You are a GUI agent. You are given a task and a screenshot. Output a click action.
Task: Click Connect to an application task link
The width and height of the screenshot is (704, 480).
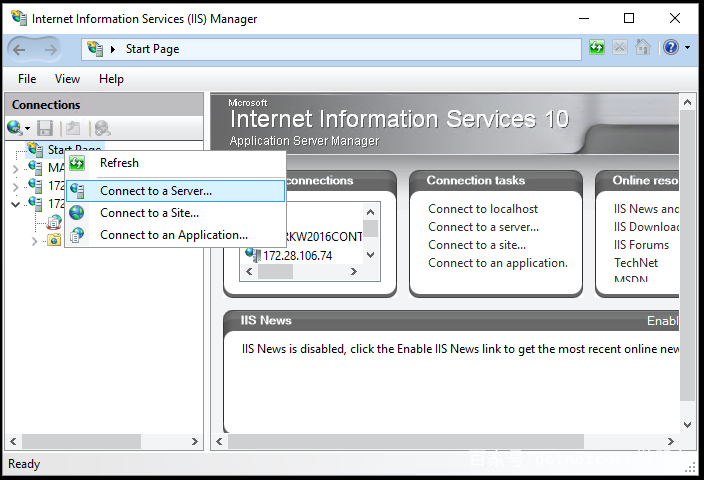point(498,263)
